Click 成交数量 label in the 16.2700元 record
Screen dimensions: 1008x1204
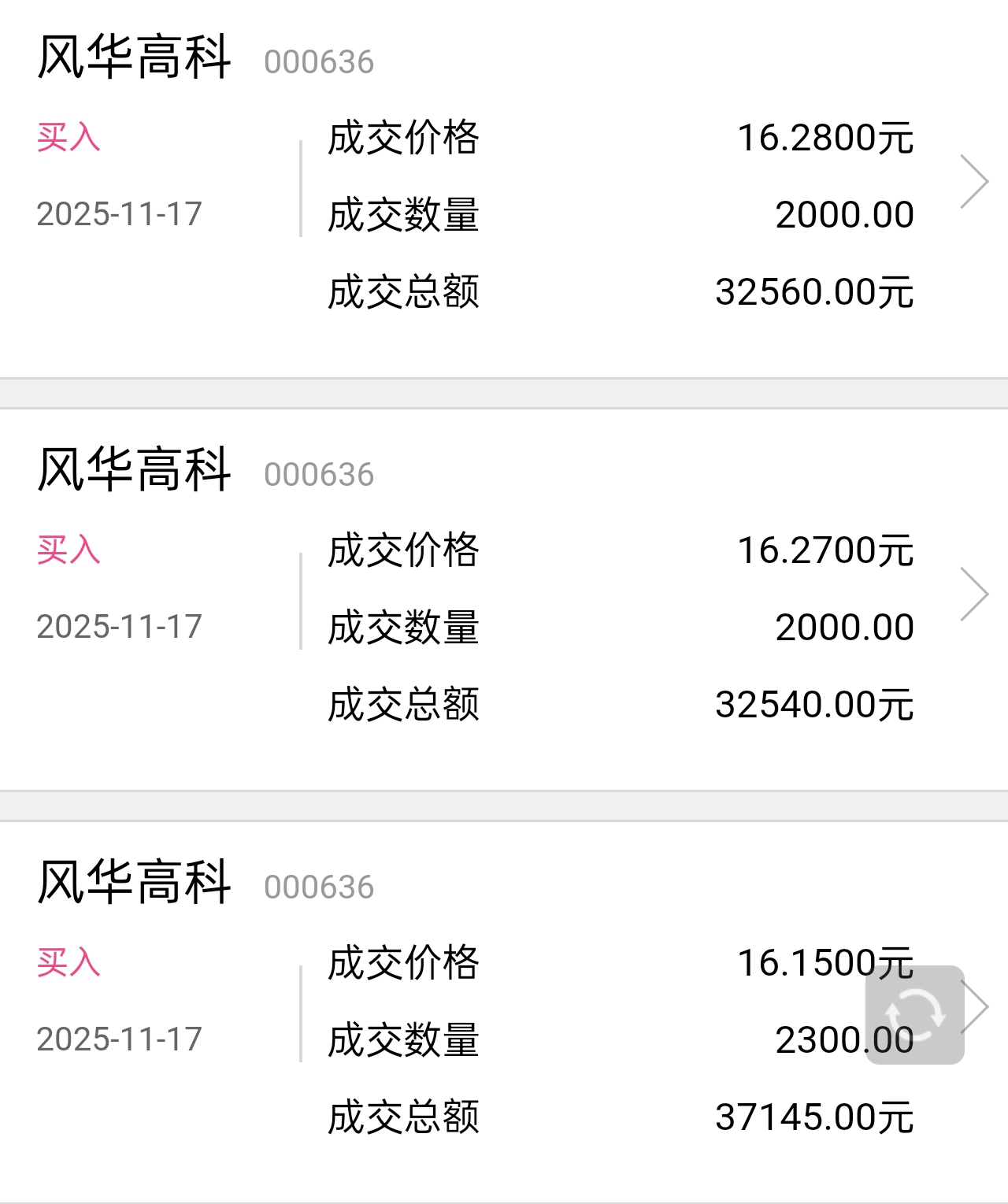tap(404, 628)
